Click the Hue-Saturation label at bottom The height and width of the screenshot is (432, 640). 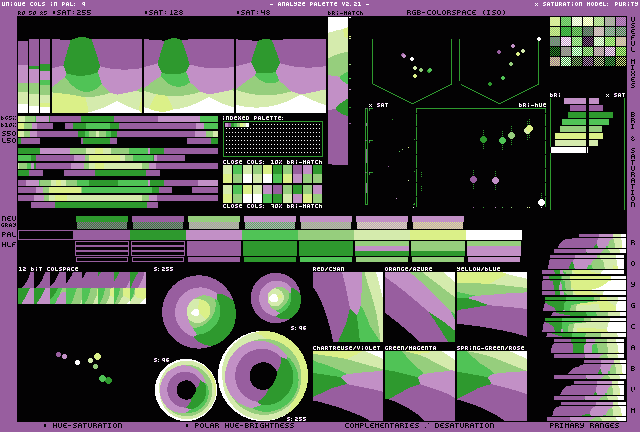[x=85, y=425]
